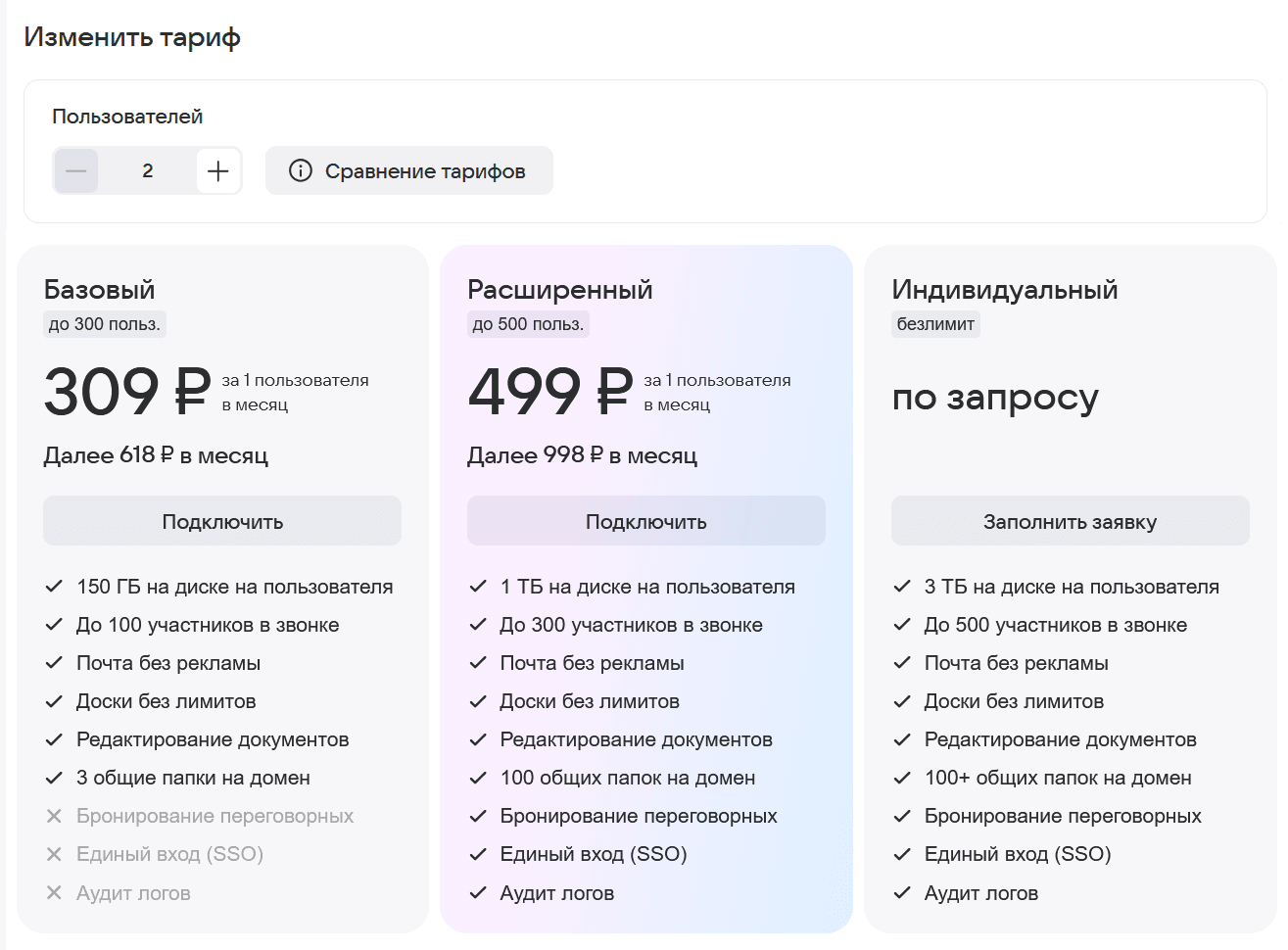Click the Индивидуальный plan title
The width and height of the screenshot is (1288, 950).
coord(1005,290)
